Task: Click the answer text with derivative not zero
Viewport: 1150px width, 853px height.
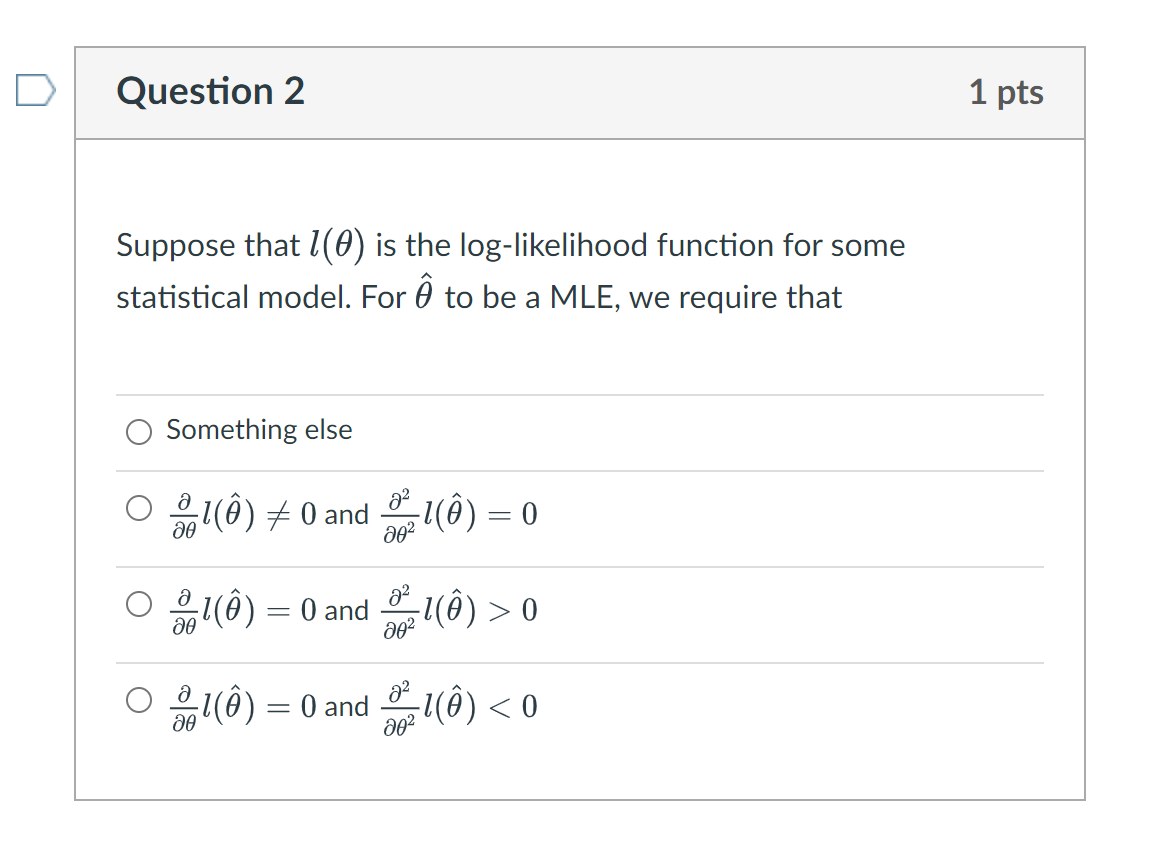Action: pos(350,513)
